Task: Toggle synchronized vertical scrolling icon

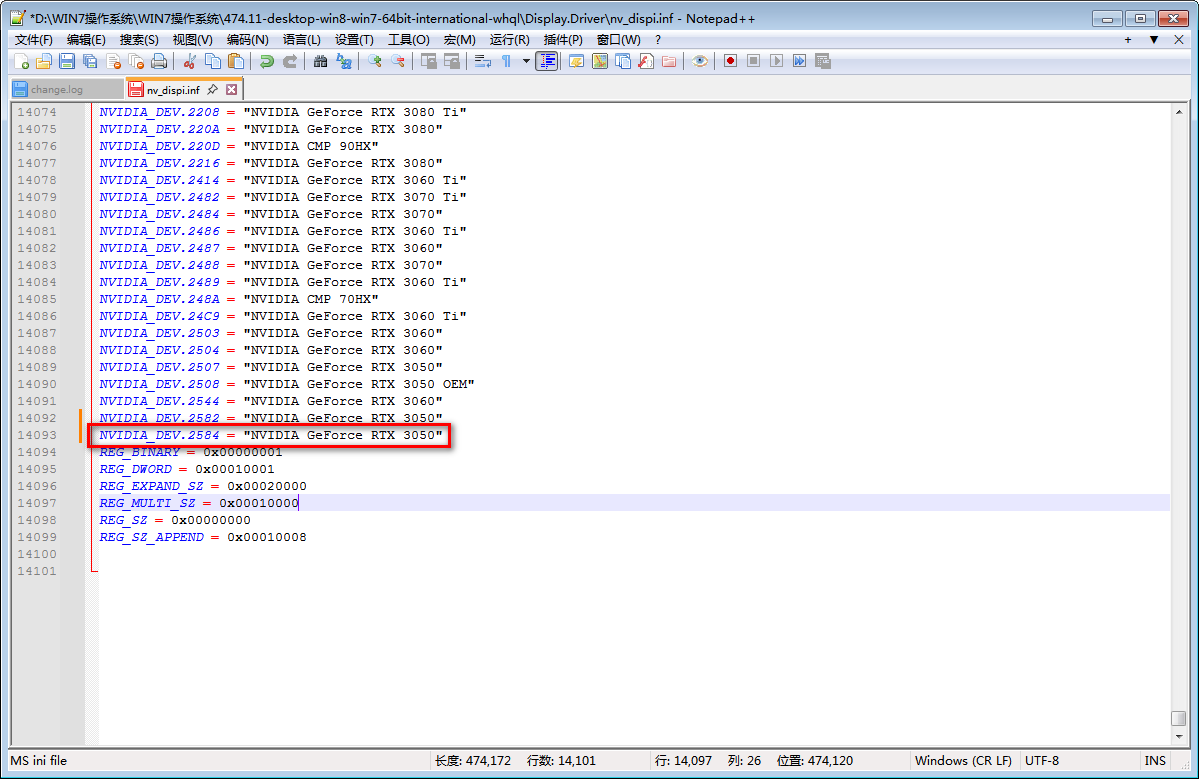Action: 429,61
